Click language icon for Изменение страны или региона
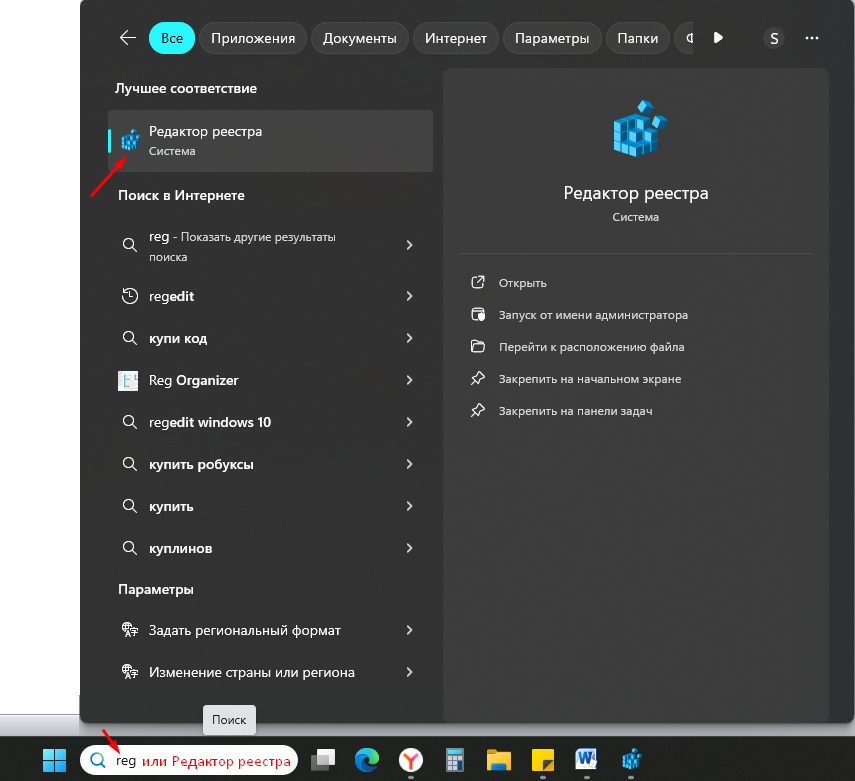This screenshot has width=855, height=781. click(x=130, y=672)
